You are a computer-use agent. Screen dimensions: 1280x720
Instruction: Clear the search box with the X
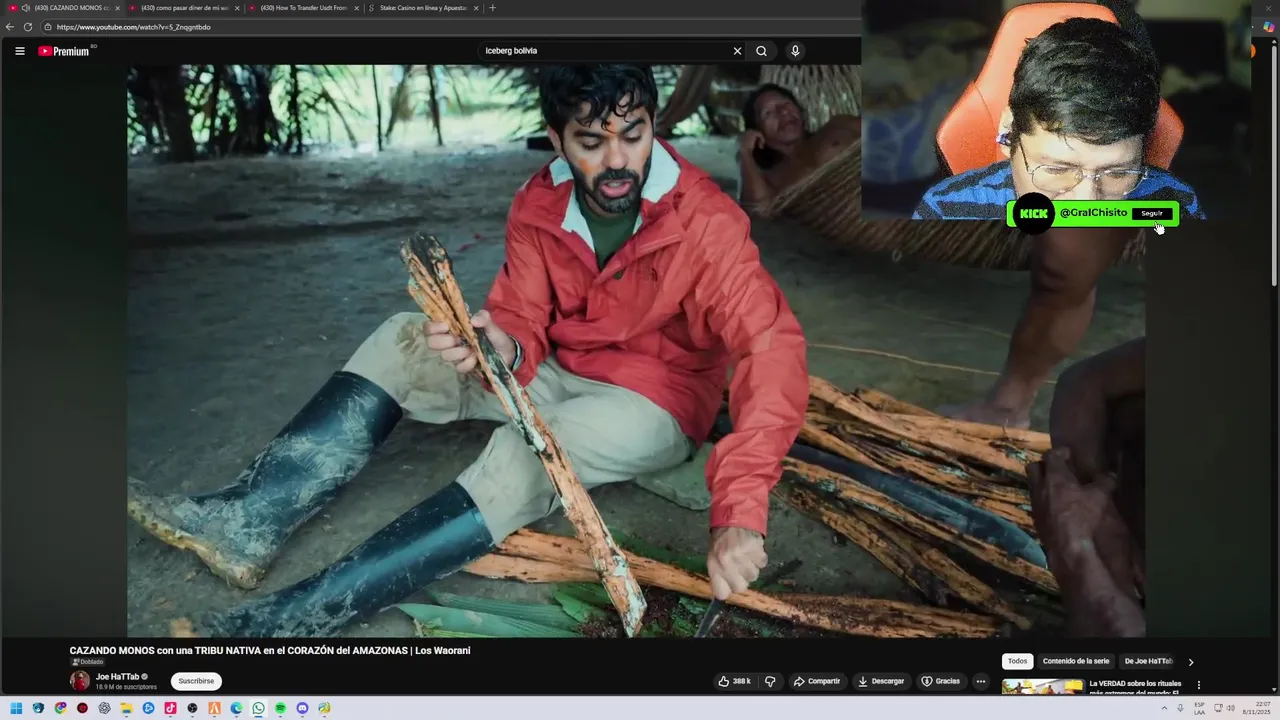[x=737, y=51]
